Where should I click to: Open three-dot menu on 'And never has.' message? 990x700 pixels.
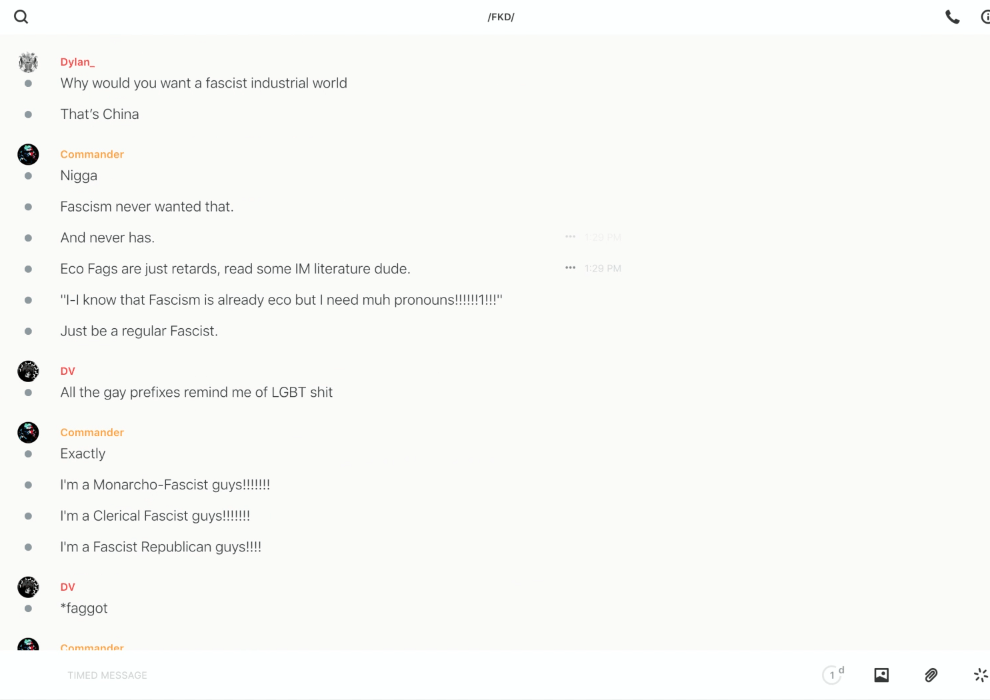coord(570,237)
